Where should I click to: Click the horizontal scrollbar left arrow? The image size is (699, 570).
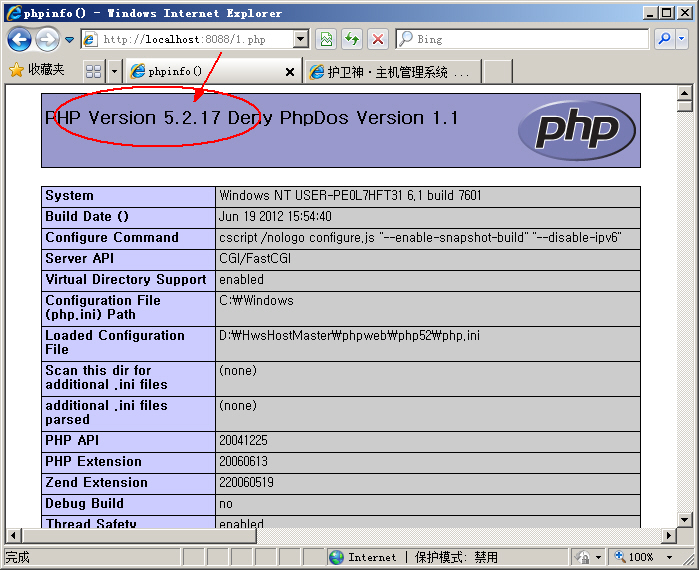13,535
